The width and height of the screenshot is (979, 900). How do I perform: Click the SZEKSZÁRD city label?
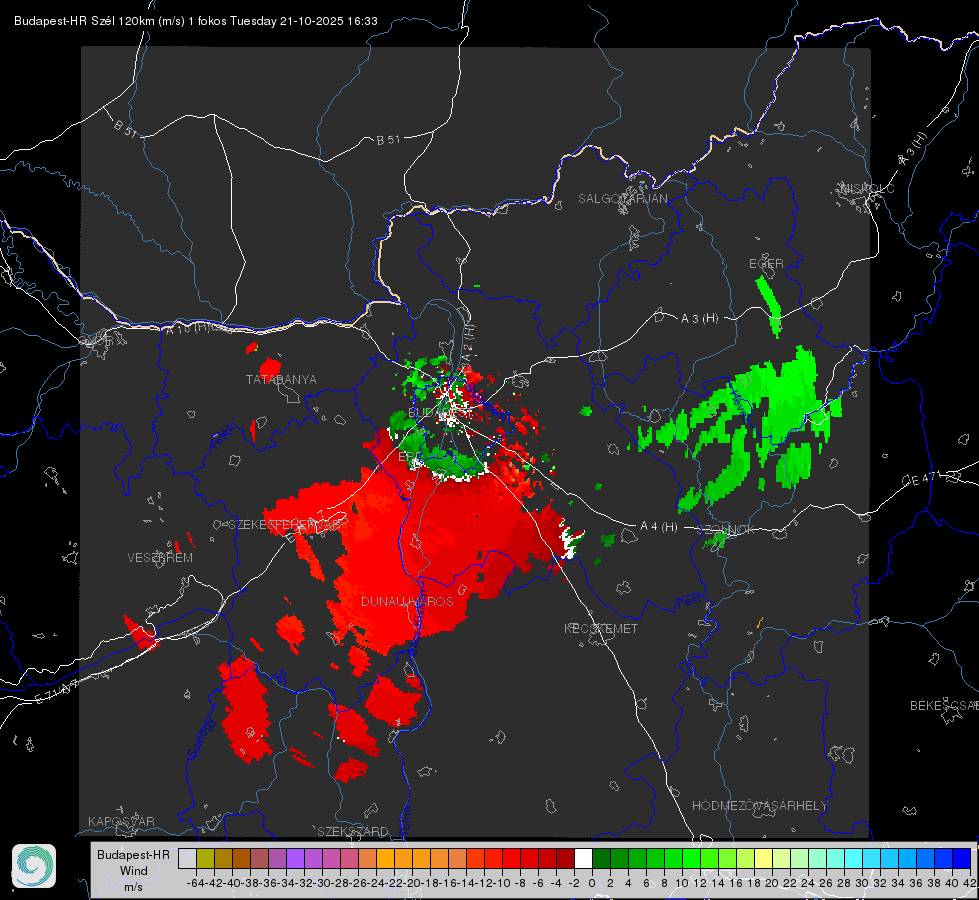(353, 831)
